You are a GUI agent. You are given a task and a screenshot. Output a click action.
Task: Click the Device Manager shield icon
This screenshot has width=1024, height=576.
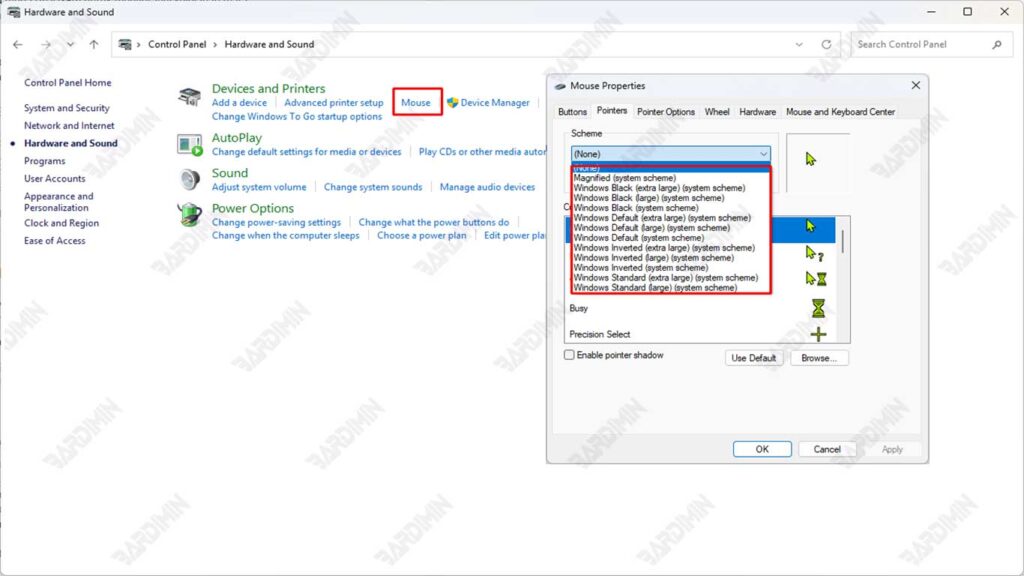453,103
